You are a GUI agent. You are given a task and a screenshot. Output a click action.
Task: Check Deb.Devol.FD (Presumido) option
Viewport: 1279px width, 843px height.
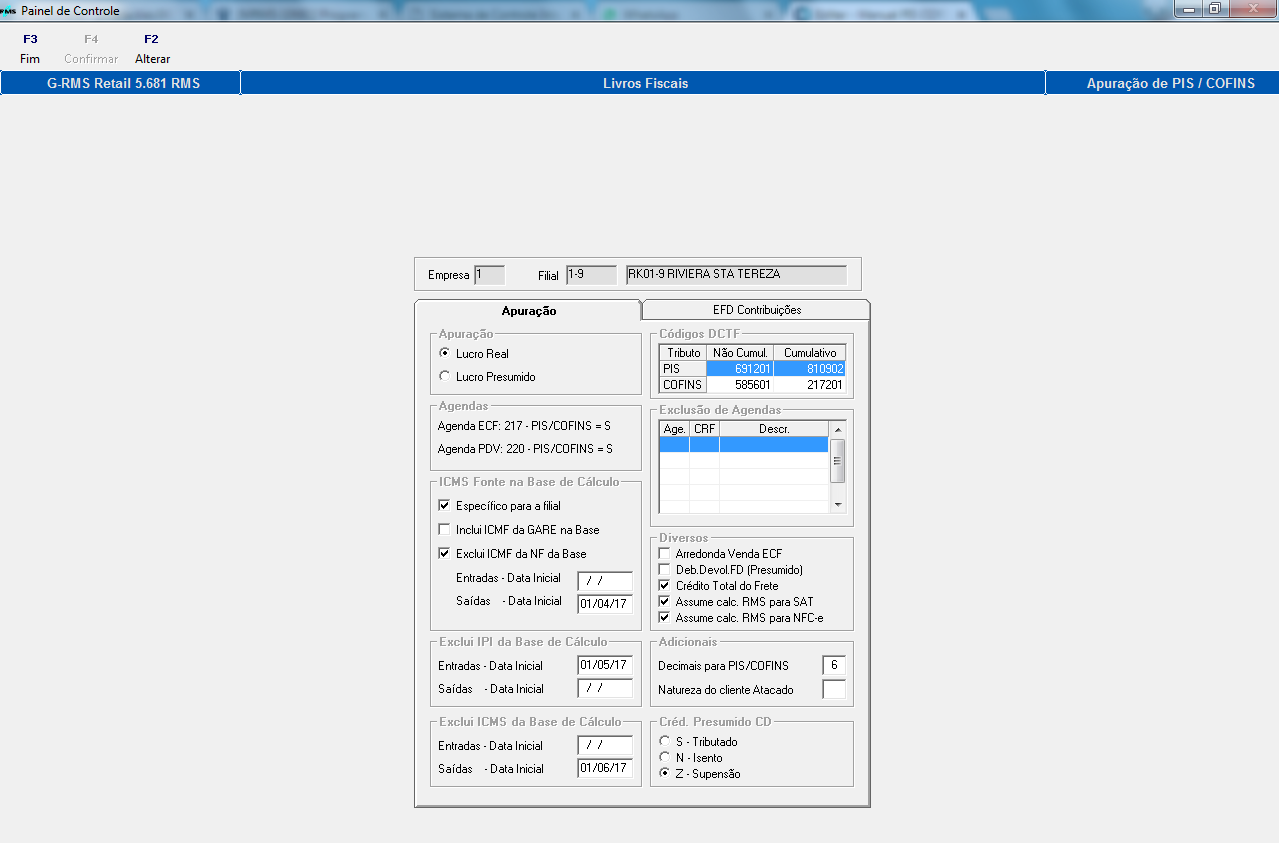[730, 569]
